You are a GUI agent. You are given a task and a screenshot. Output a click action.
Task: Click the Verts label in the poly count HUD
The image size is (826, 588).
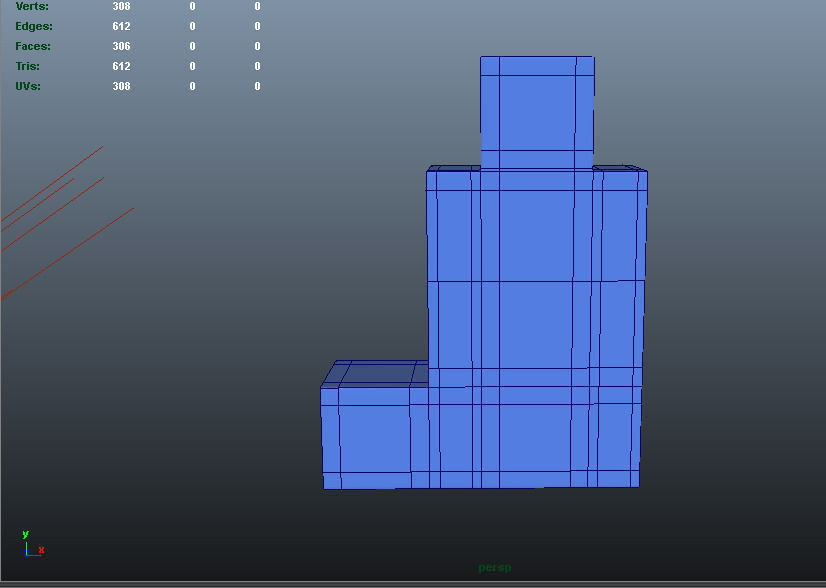[31, 6]
